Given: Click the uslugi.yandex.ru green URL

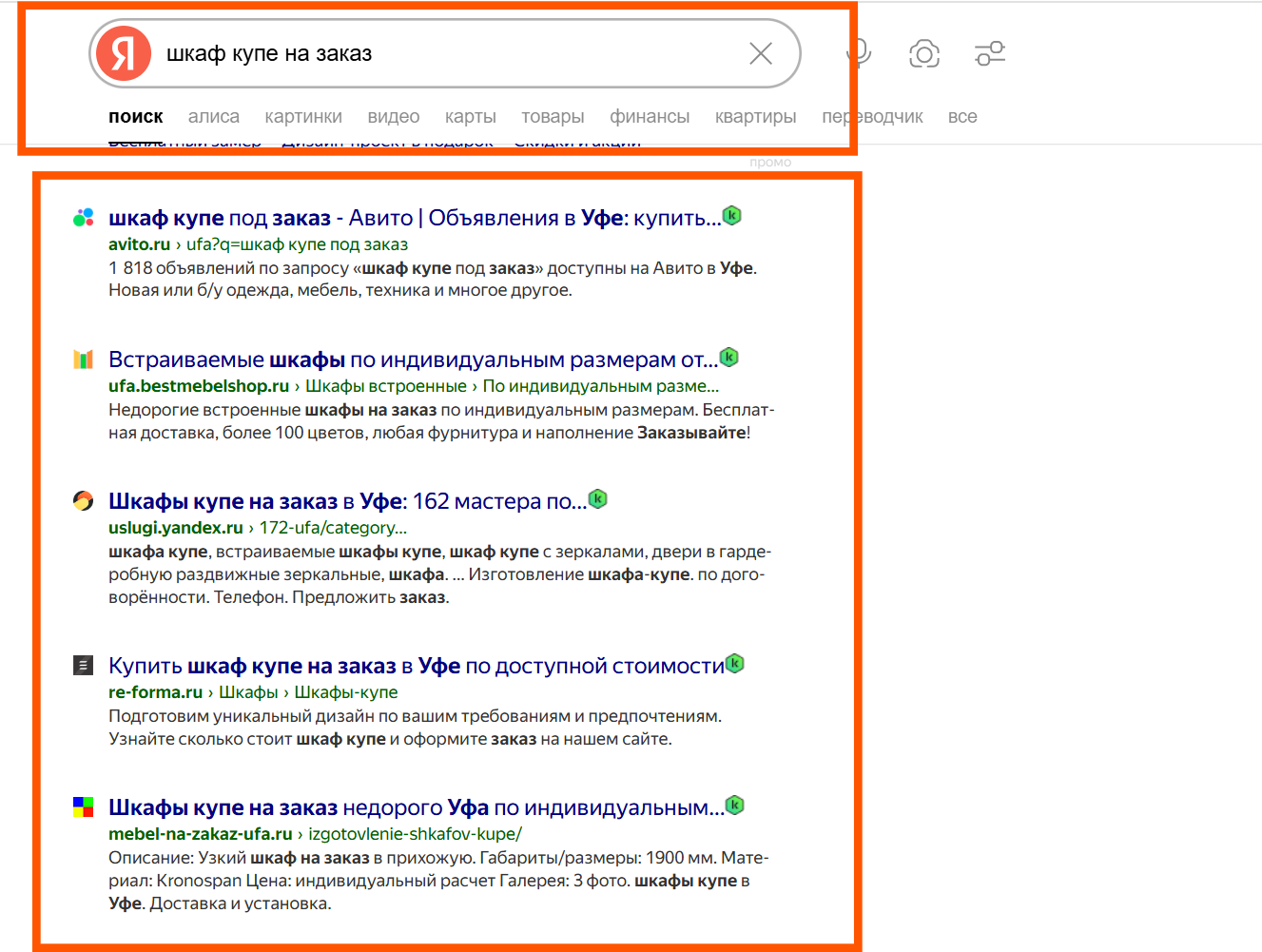Looking at the screenshot, I should (x=176, y=528).
